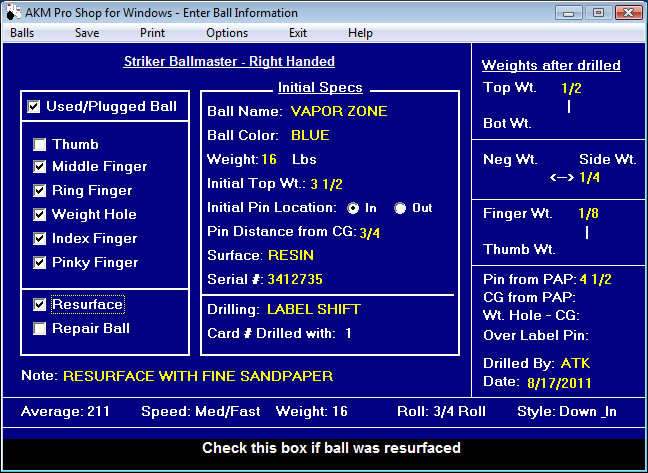Select the Out pin location radio button
This screenshot has width=648, height=473.
[401, 208]
